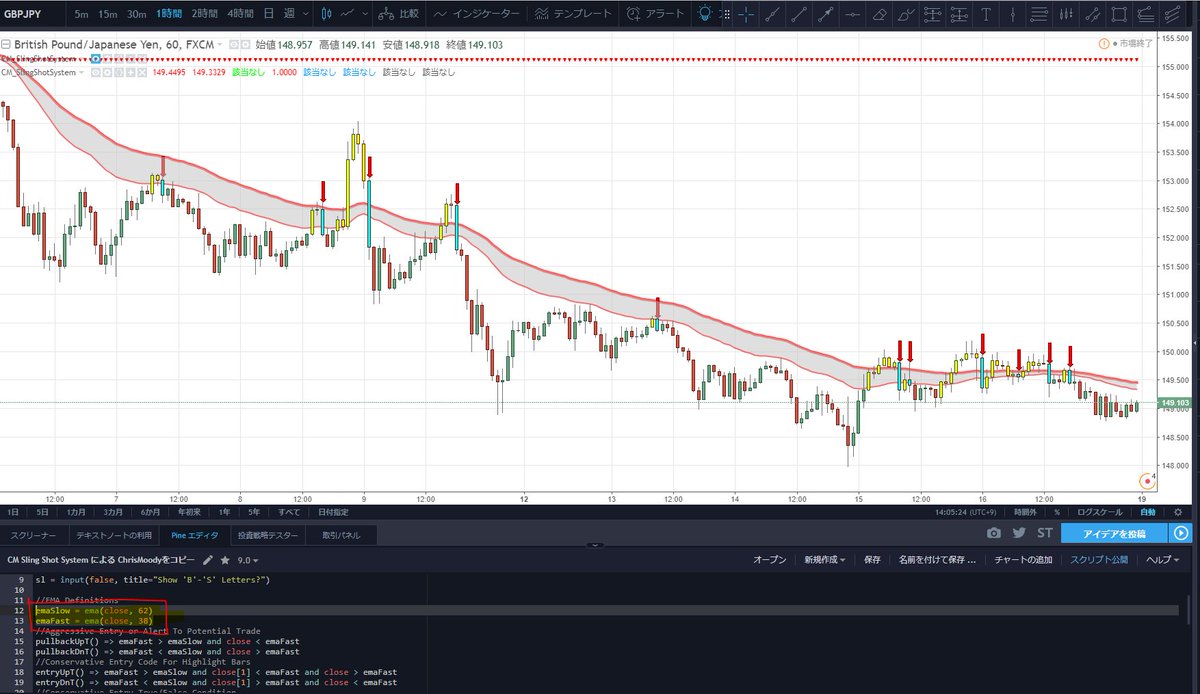Image resolution: width=1200 pixels, height=694 pixels.
Task: Share chart via StockTwits ST icon
Action: coord(1045,533)
